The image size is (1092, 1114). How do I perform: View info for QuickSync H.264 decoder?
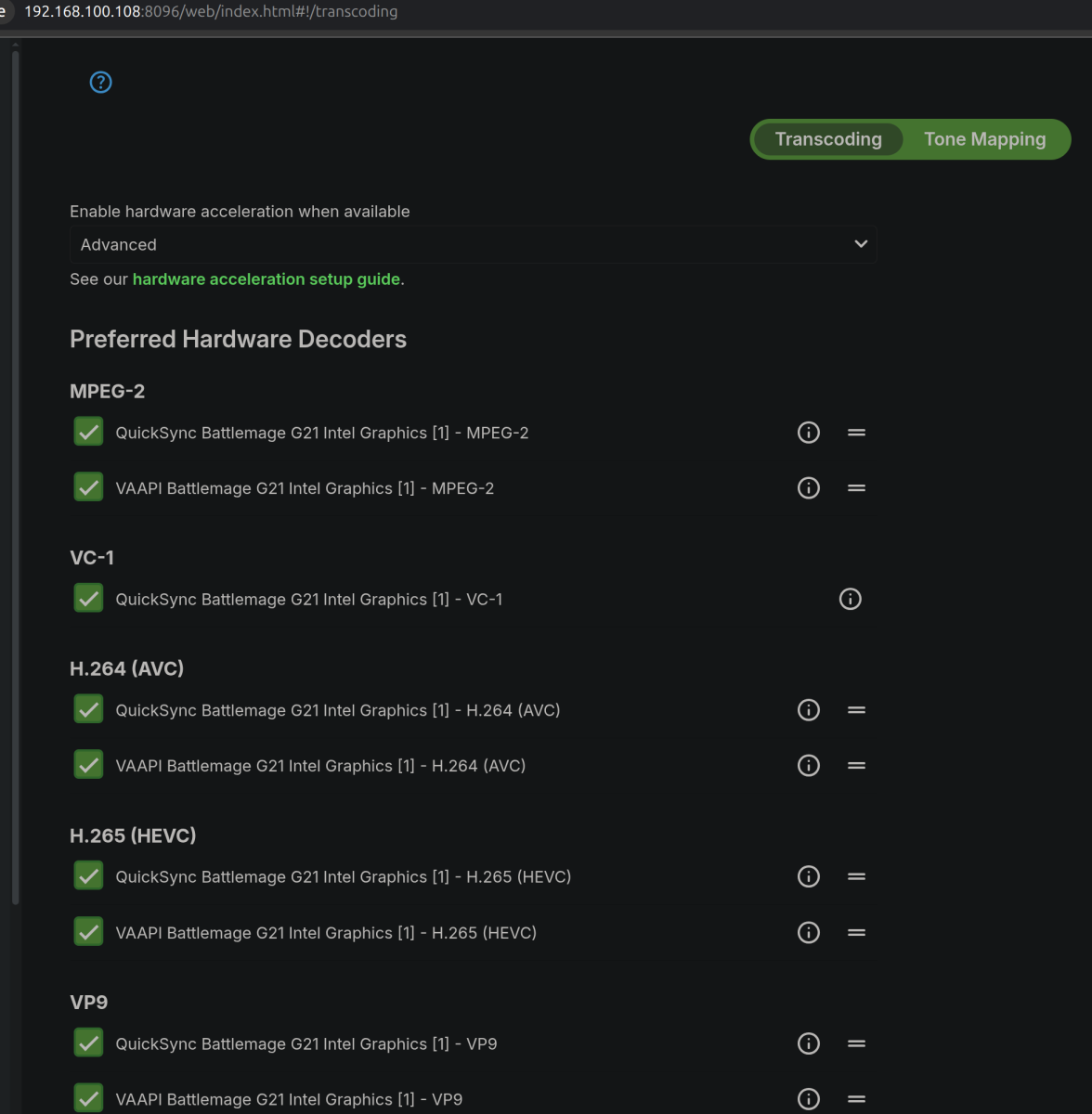(808, 709)
